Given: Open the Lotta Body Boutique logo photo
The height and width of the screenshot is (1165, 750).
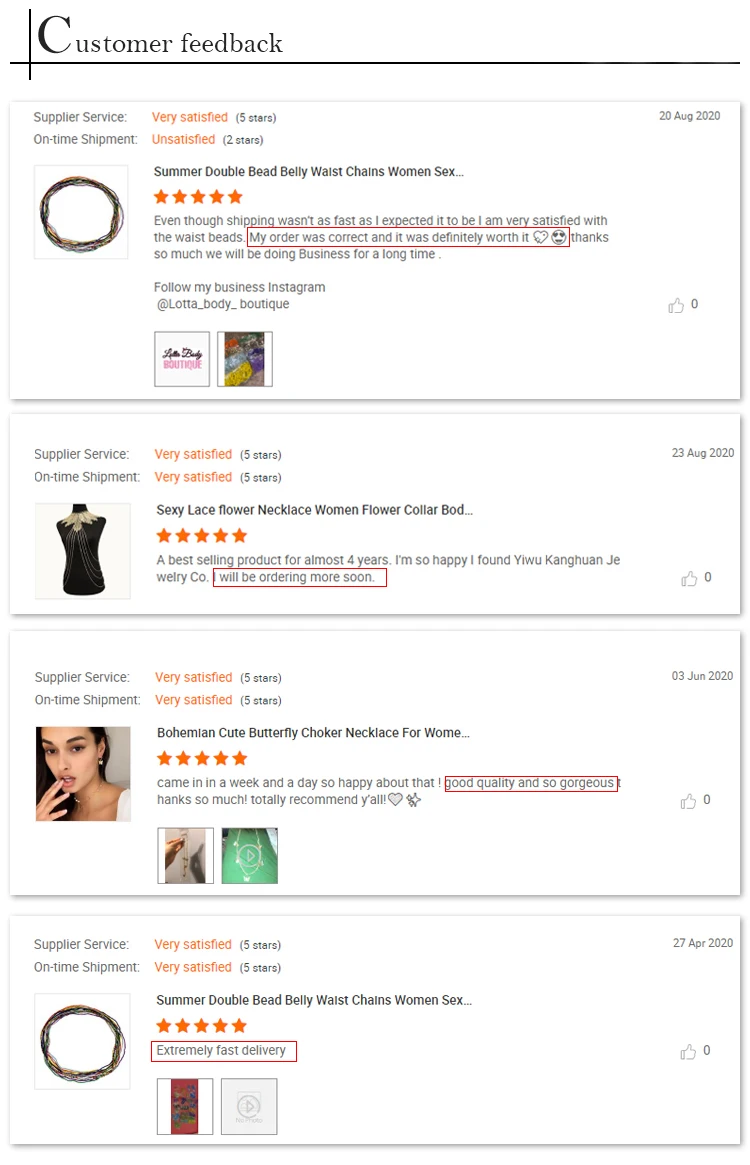Looking at the screenshot, I should [182, 359].
